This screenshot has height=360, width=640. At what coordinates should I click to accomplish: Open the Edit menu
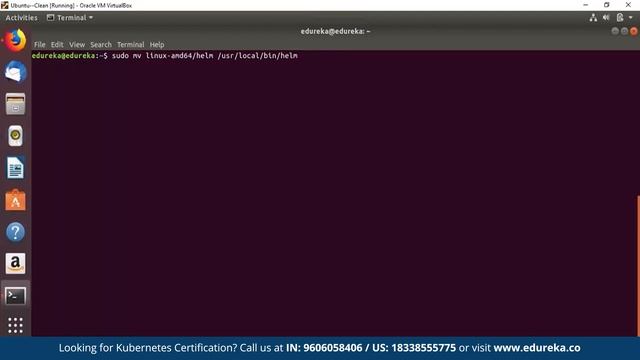57,44
